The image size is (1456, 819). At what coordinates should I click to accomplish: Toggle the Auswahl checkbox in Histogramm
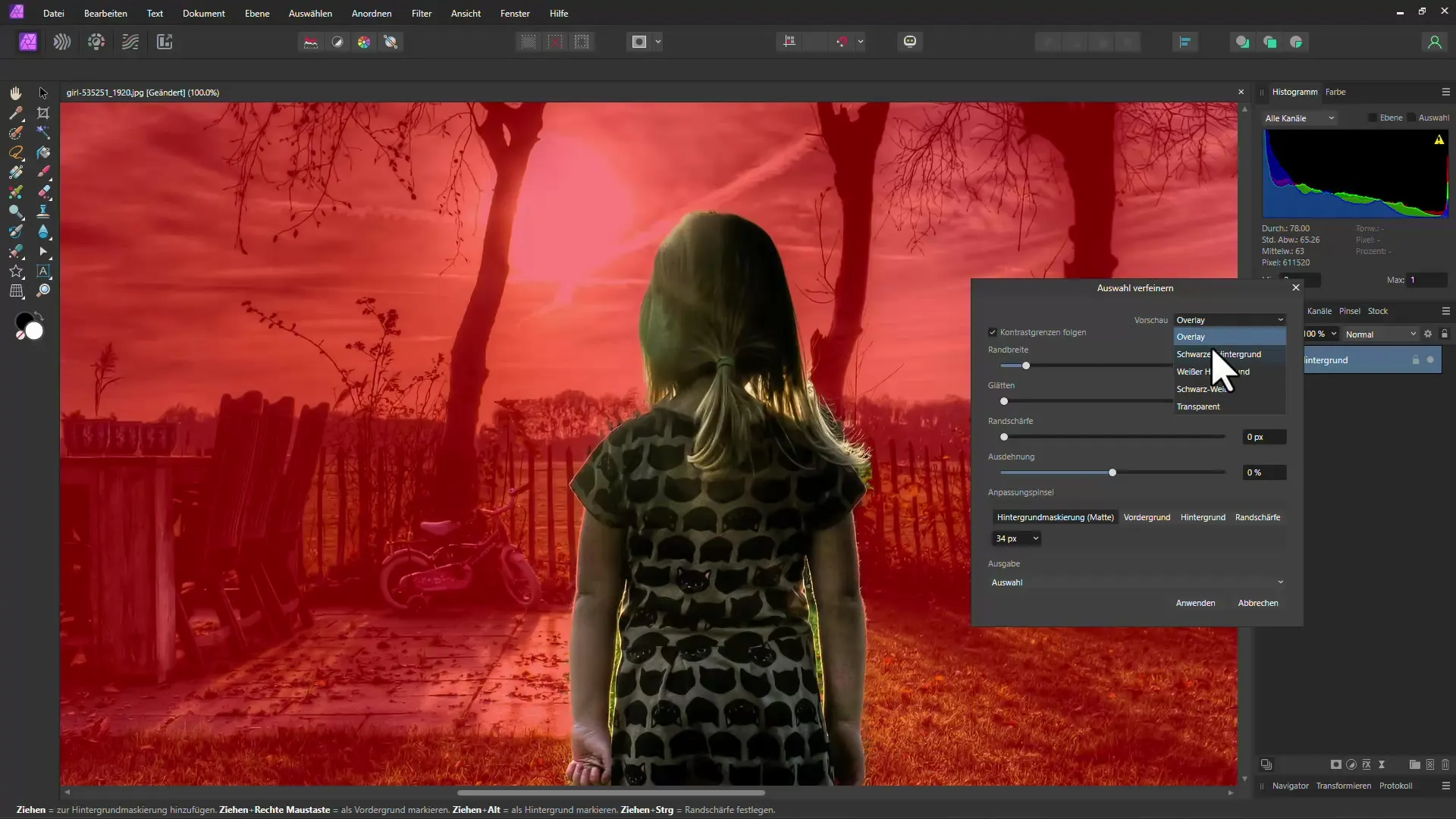coord(1411,118)
